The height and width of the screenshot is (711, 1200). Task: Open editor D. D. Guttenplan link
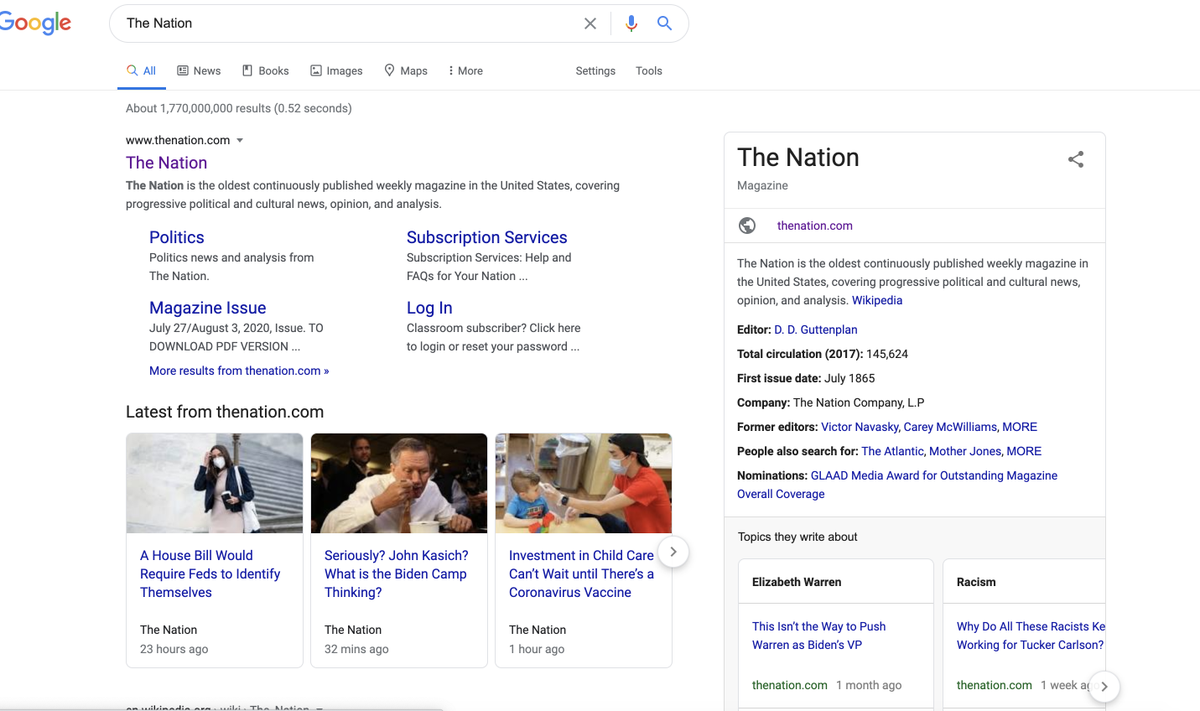[x=815, y=329]
